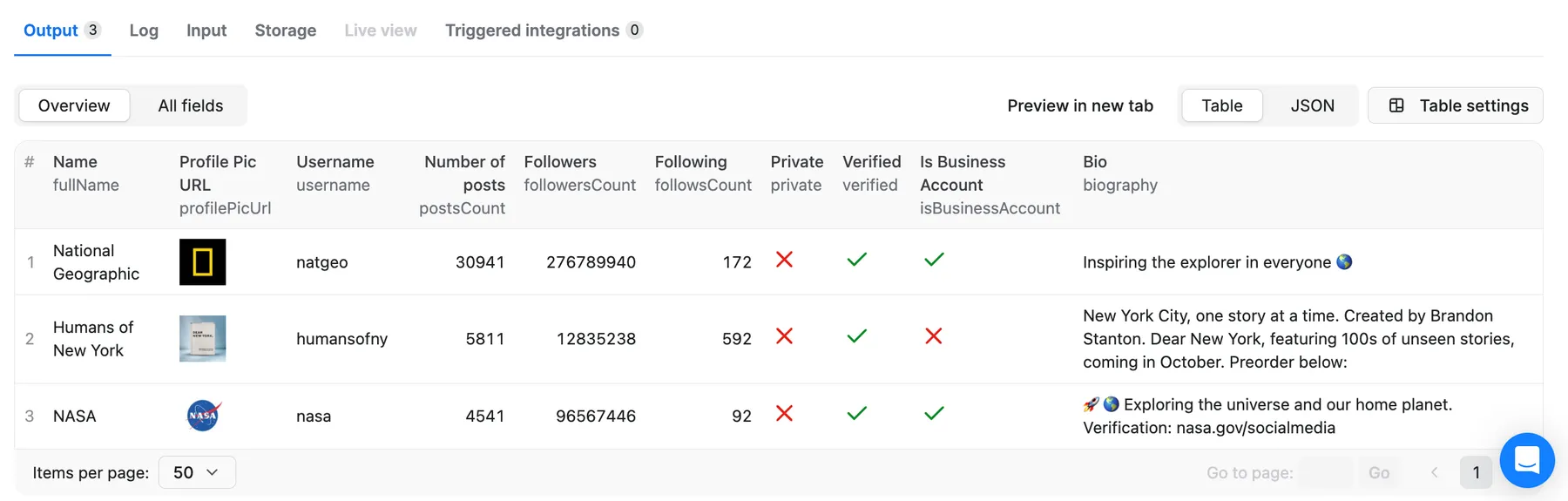Open the Log tab
Image resolution: width=1568 pixels, height=501 pixels.
pyautogui.click(x=144, y=30)
